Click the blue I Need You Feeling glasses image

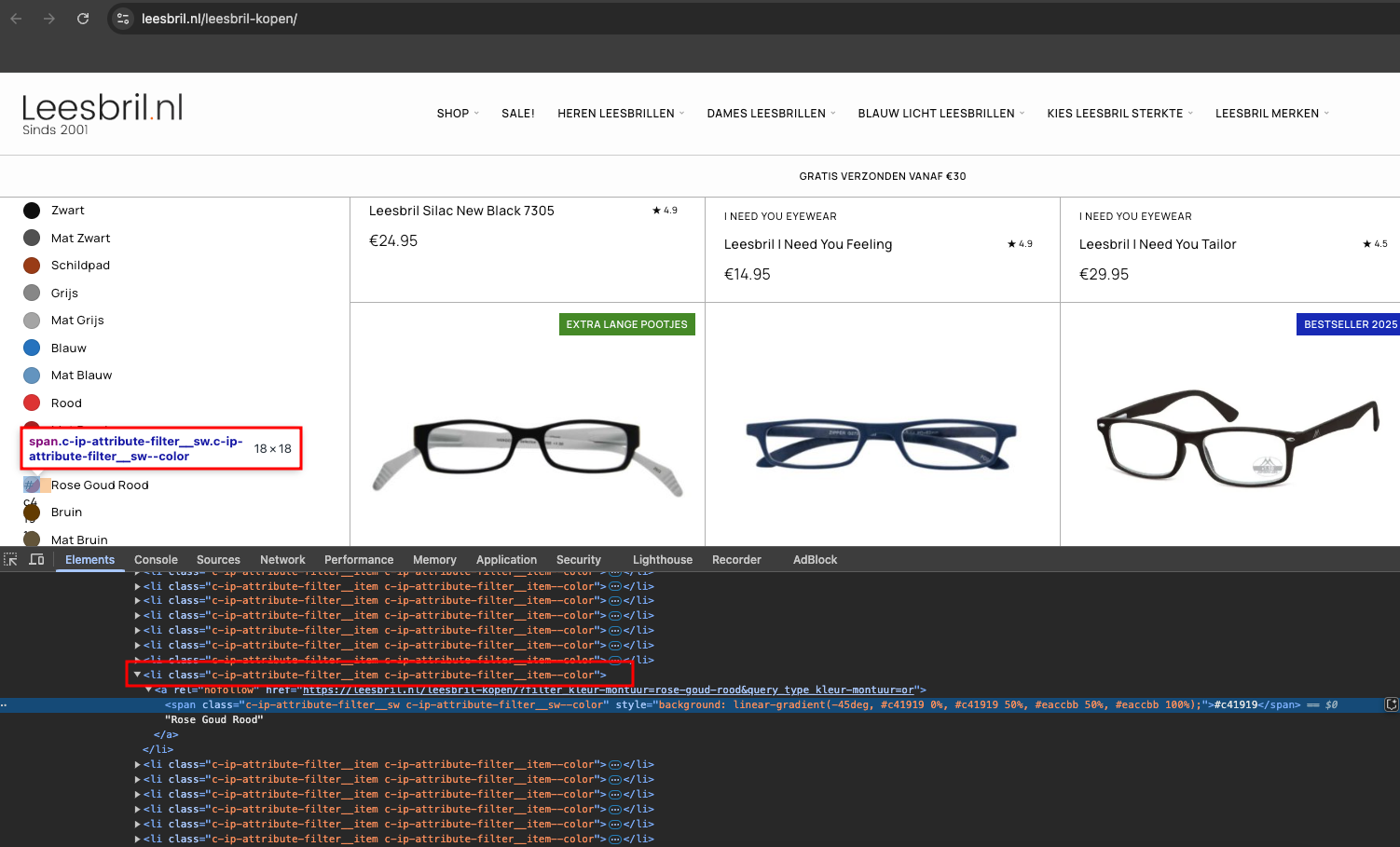pyautogui.click(x=881, y=444)
